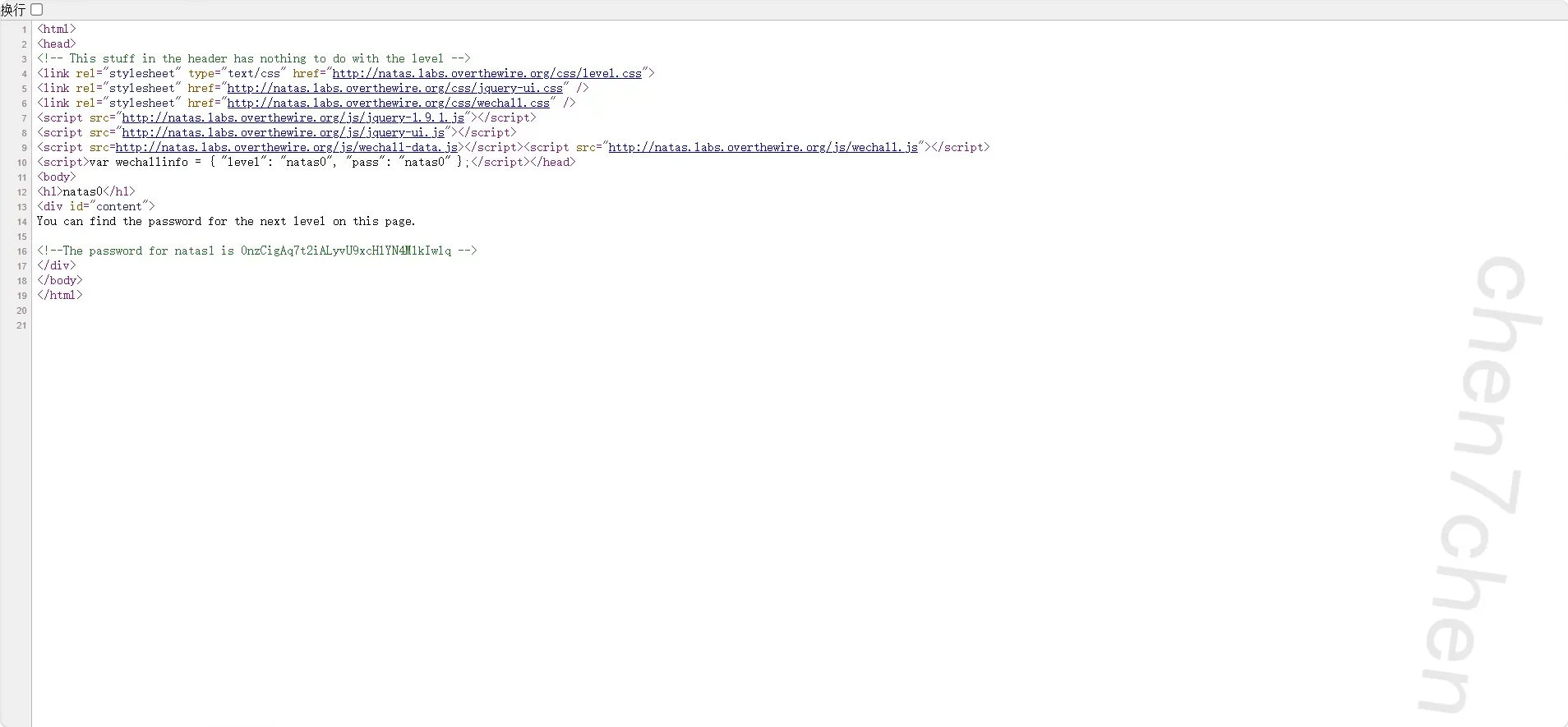Viewport: 1568px width, 727px height.
Task: Click line number 1 in the gutter
Action: [x=25, y=30]
